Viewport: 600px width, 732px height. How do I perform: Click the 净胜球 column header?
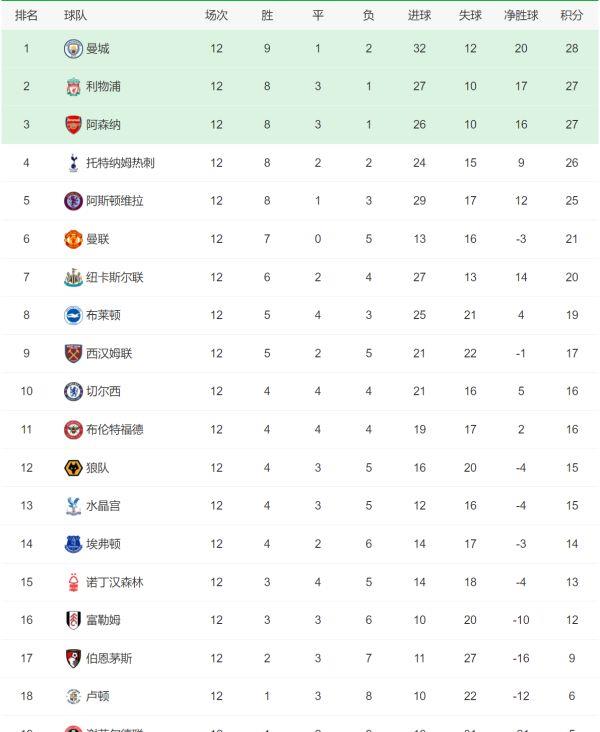pyautogui.click(x=521, y=15)
